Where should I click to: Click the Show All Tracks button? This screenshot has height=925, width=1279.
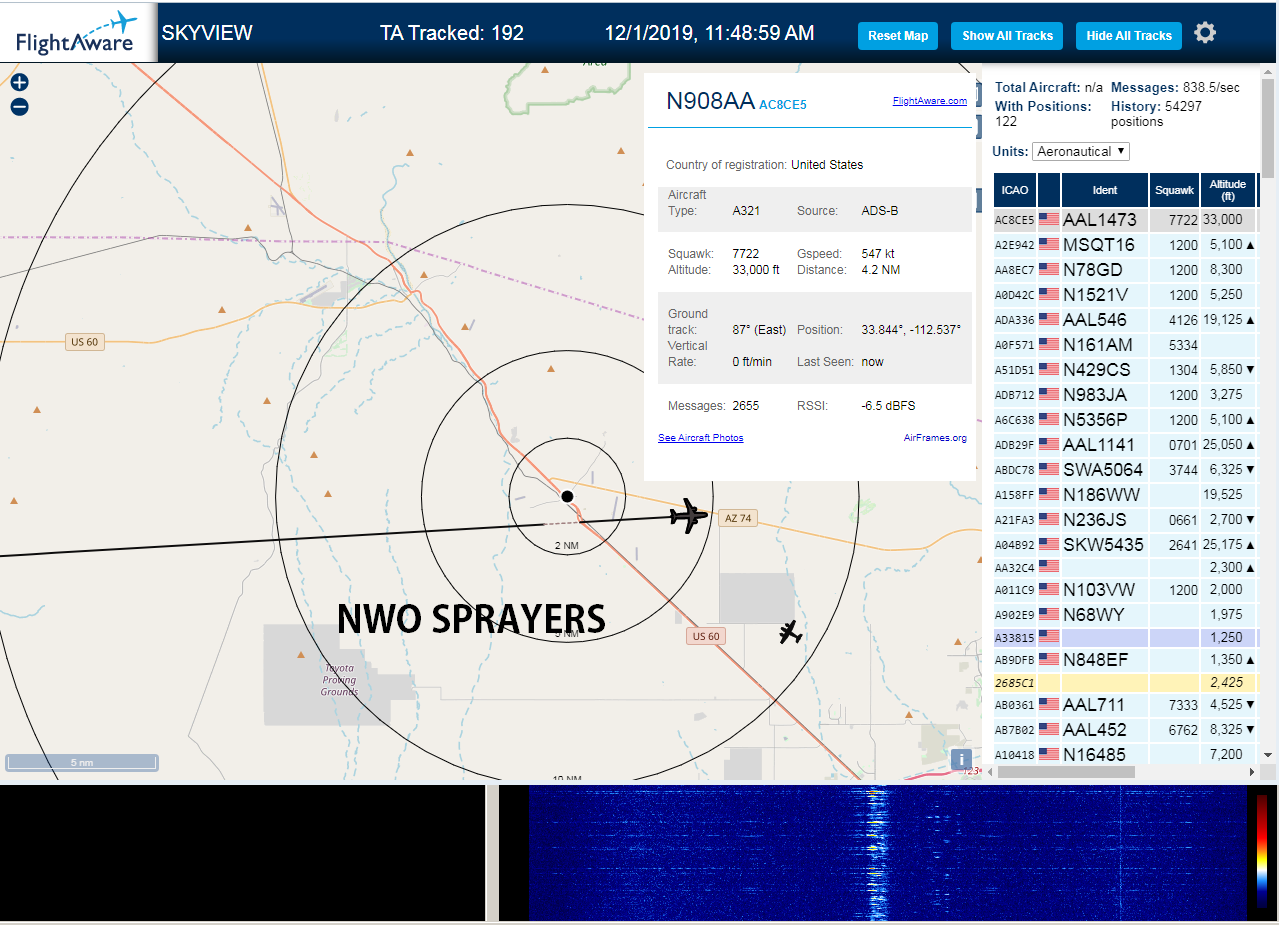point(1007,36)
